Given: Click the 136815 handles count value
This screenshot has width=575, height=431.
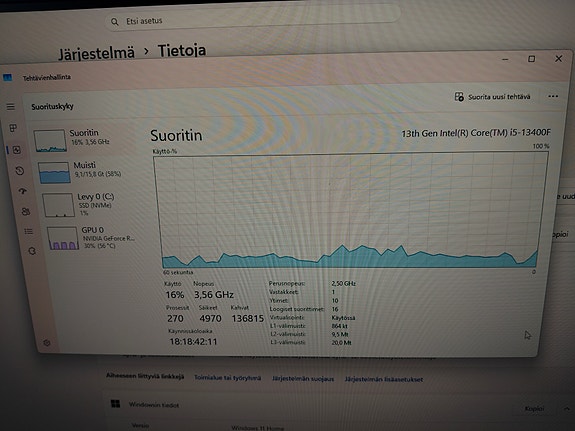Looking at the screenshot, I should (x=248, y=318).
